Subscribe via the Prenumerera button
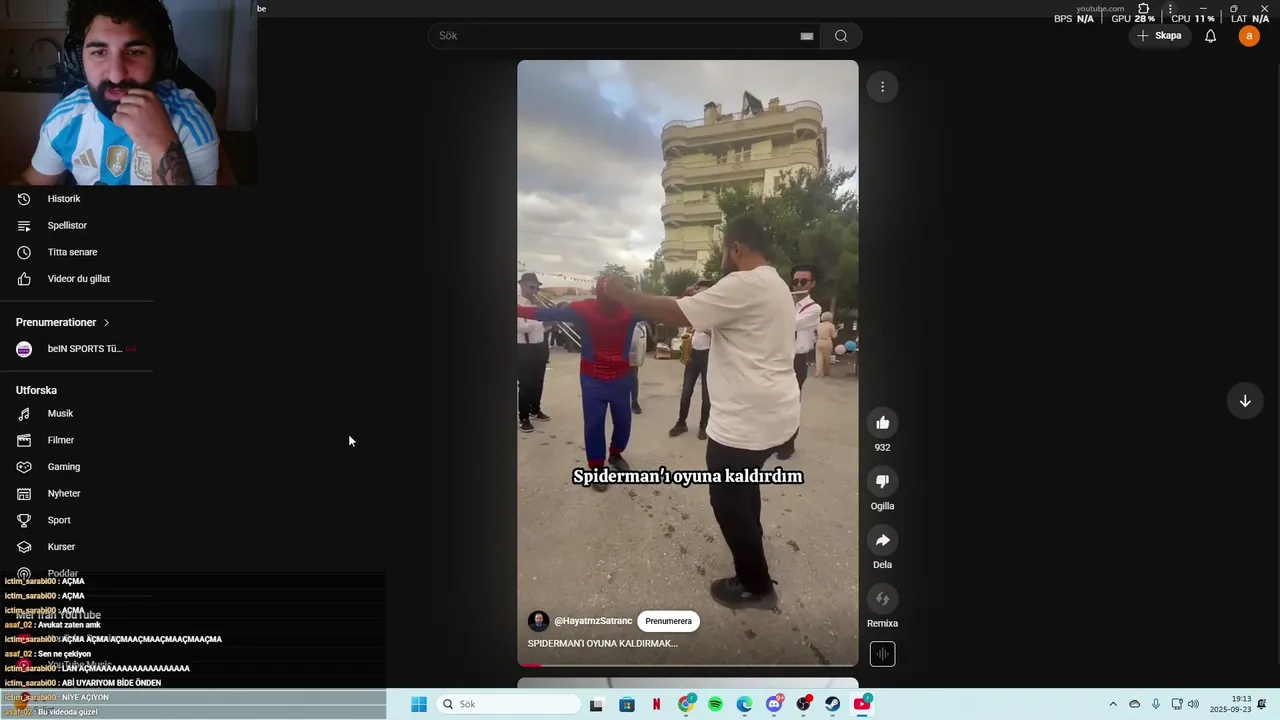 point(668,621)
